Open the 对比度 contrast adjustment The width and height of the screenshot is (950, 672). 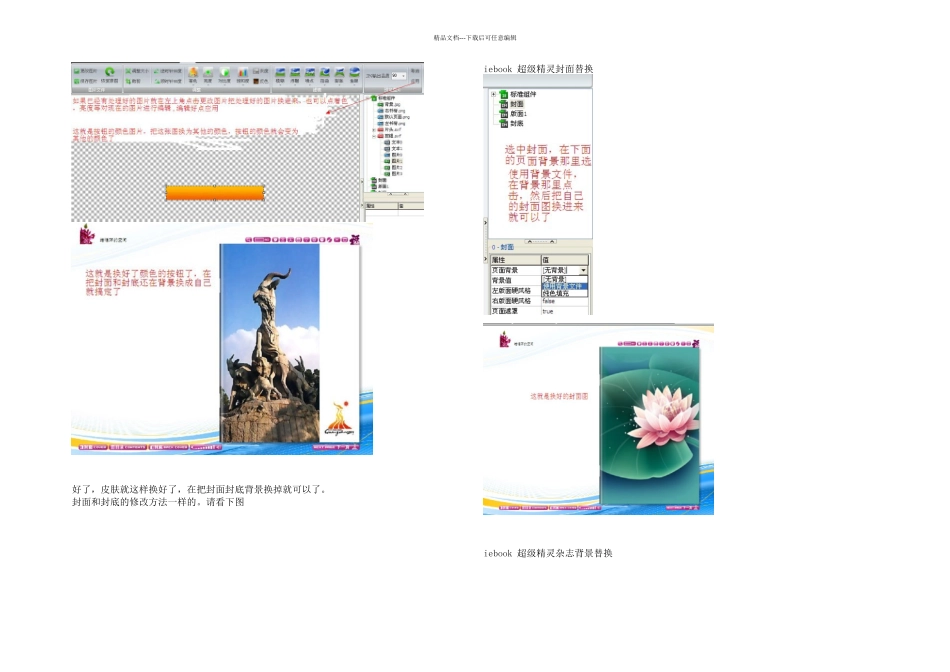[x=225, y=75]
